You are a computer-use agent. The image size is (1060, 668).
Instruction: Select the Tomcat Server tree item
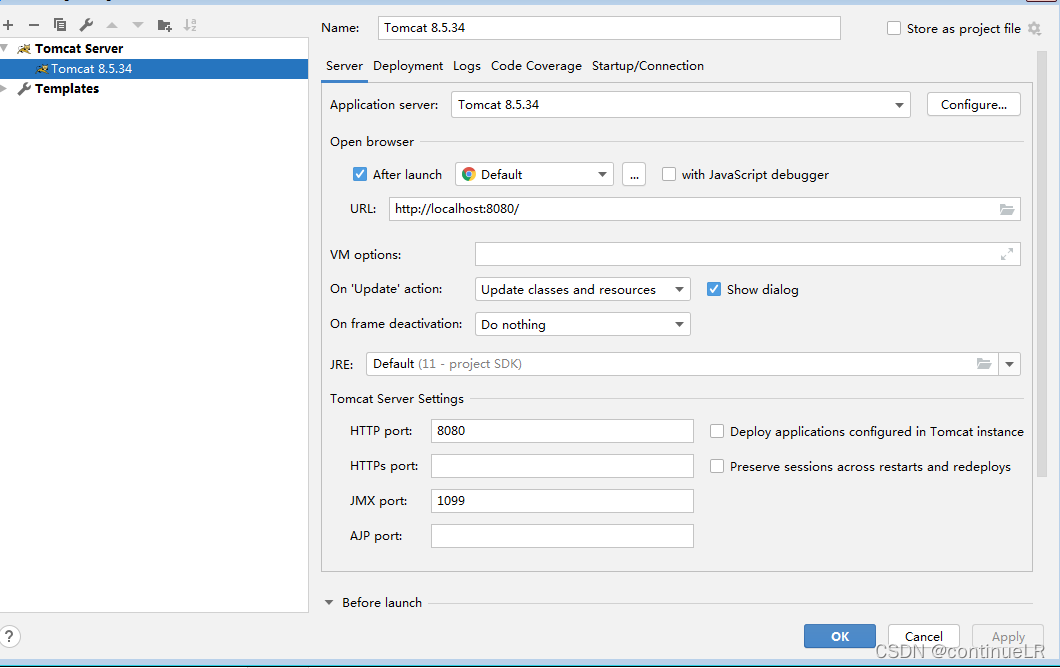[79, 49]
